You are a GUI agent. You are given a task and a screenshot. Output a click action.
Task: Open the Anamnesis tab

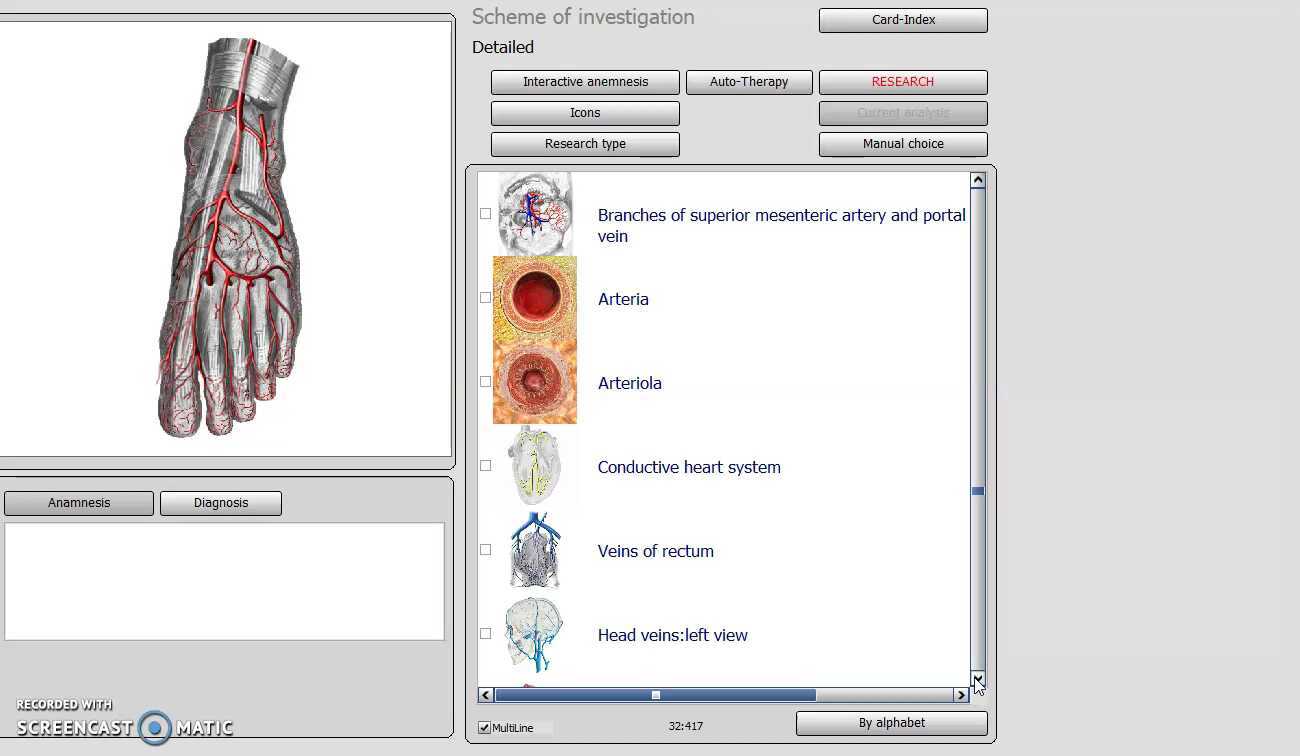(79, 503)
